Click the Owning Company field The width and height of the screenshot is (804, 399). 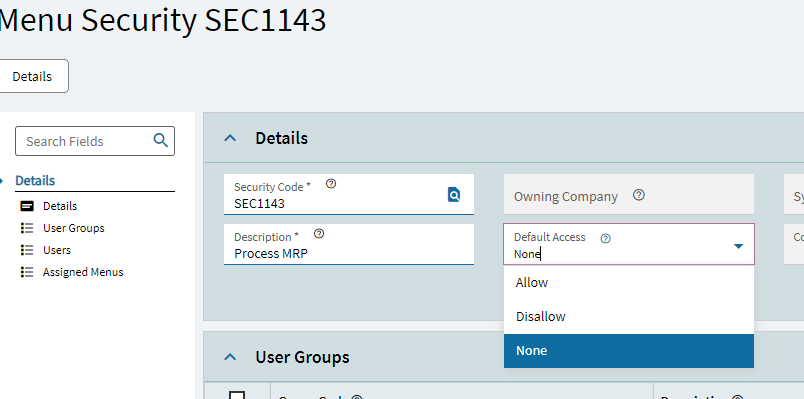(x=629, y=194)
